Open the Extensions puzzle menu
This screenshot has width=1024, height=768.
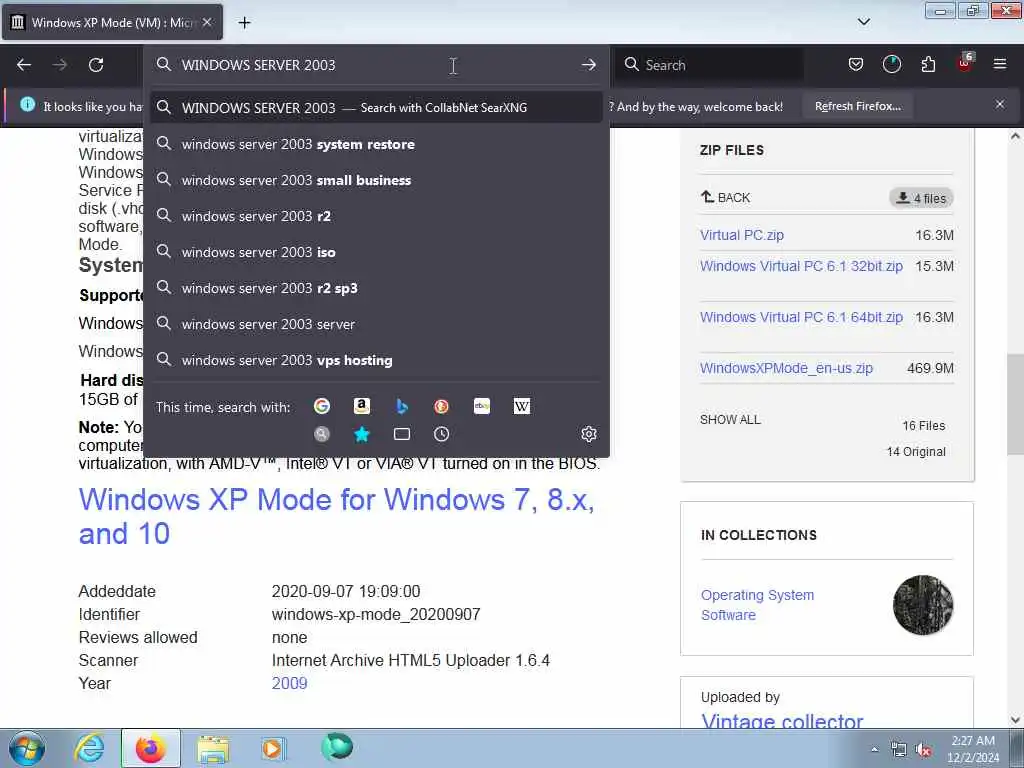coord(928,64)
